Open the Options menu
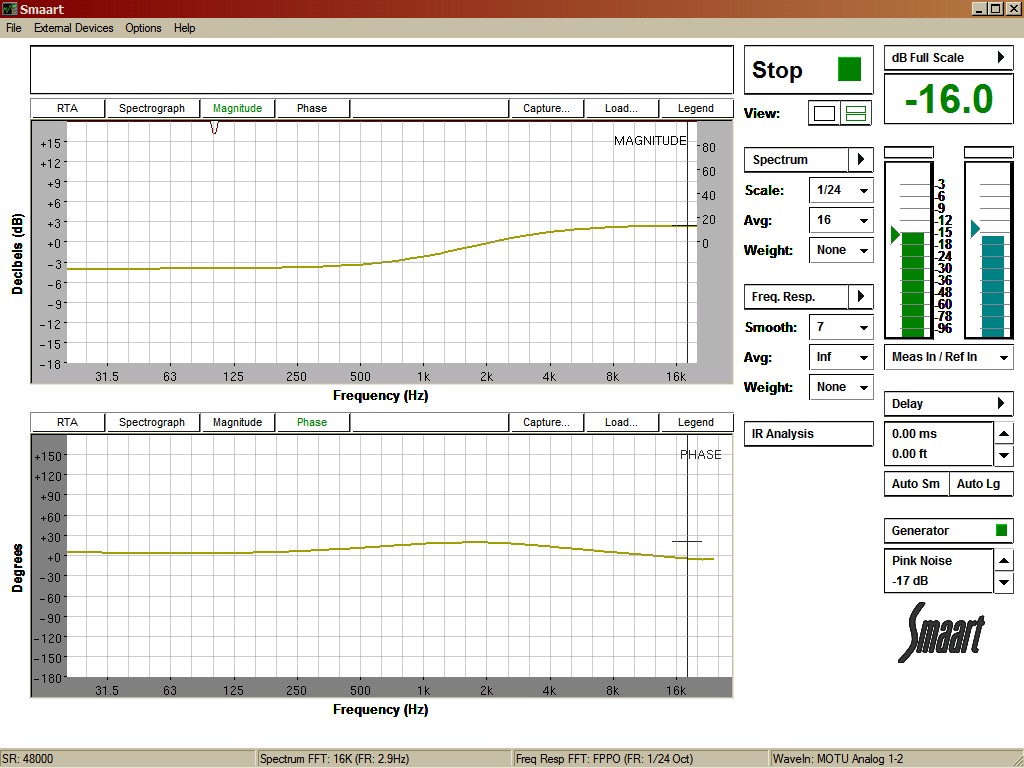The height and width of the screenshot is (768, 1024). [x=143, y=28]
